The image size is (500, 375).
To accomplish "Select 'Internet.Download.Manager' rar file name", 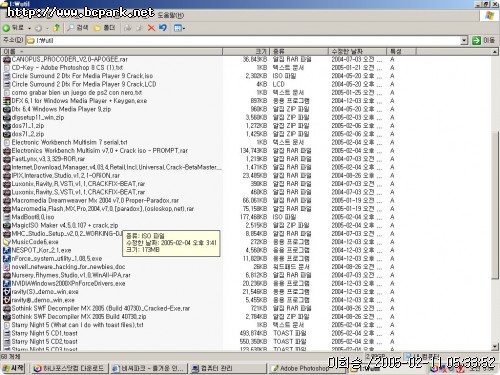I will coord(116,167).
